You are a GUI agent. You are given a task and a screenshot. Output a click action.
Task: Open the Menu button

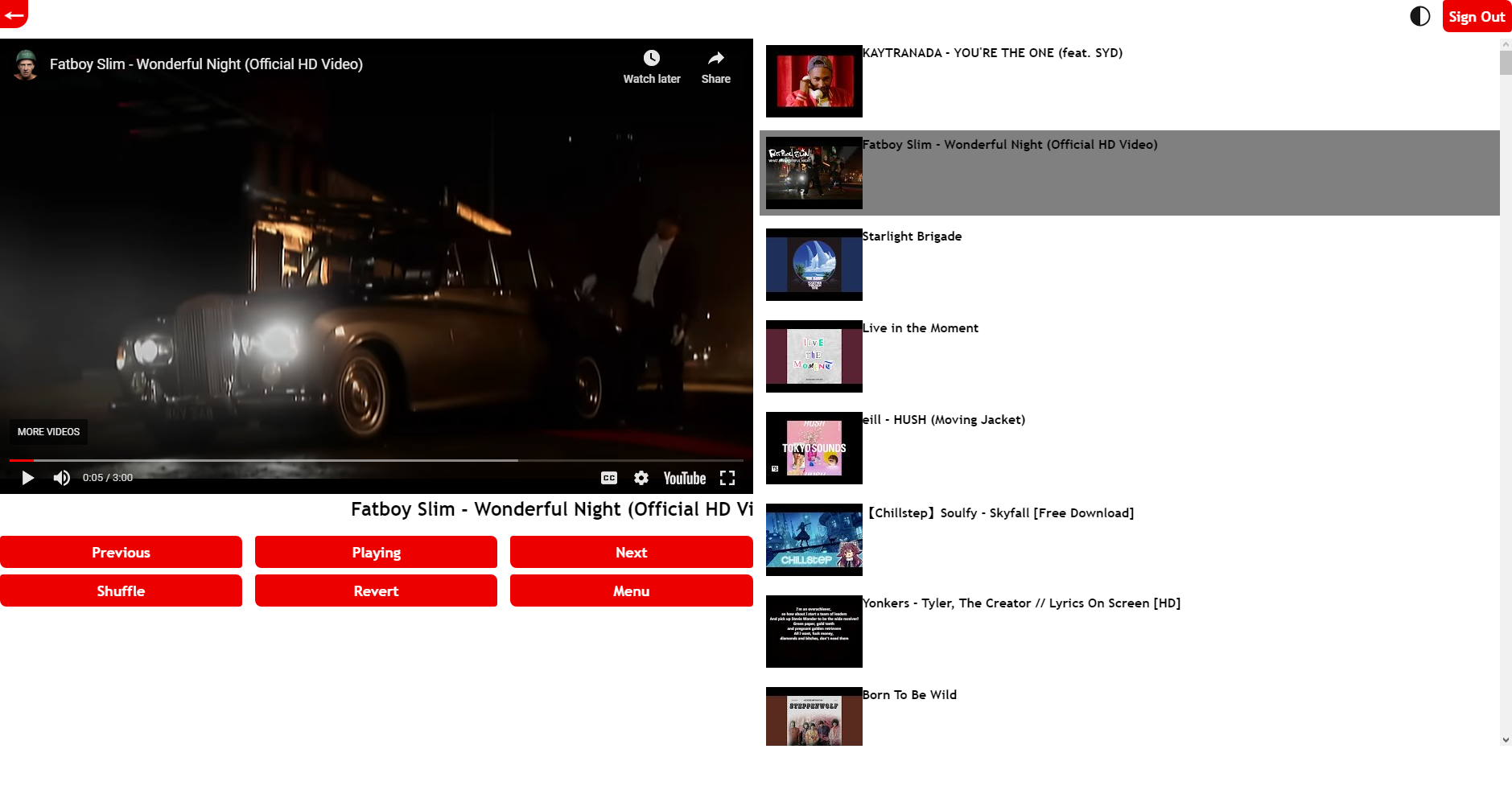[x=632, y=591]
